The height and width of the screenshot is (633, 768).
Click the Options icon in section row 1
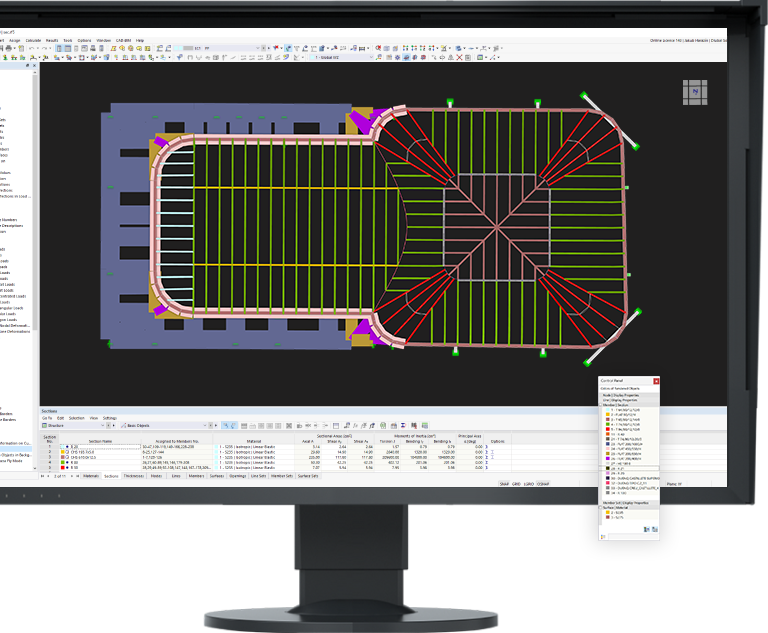tap(486, 447)
